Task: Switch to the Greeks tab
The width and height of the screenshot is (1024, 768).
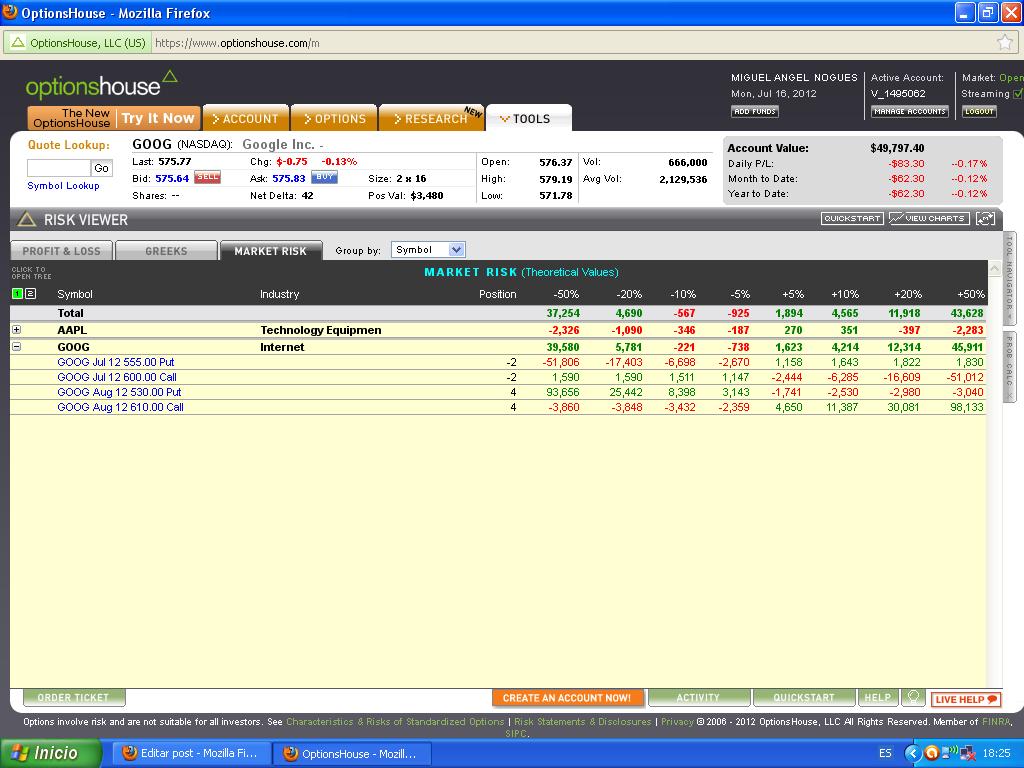Action: pyautogui.click(x=166, y=251)
